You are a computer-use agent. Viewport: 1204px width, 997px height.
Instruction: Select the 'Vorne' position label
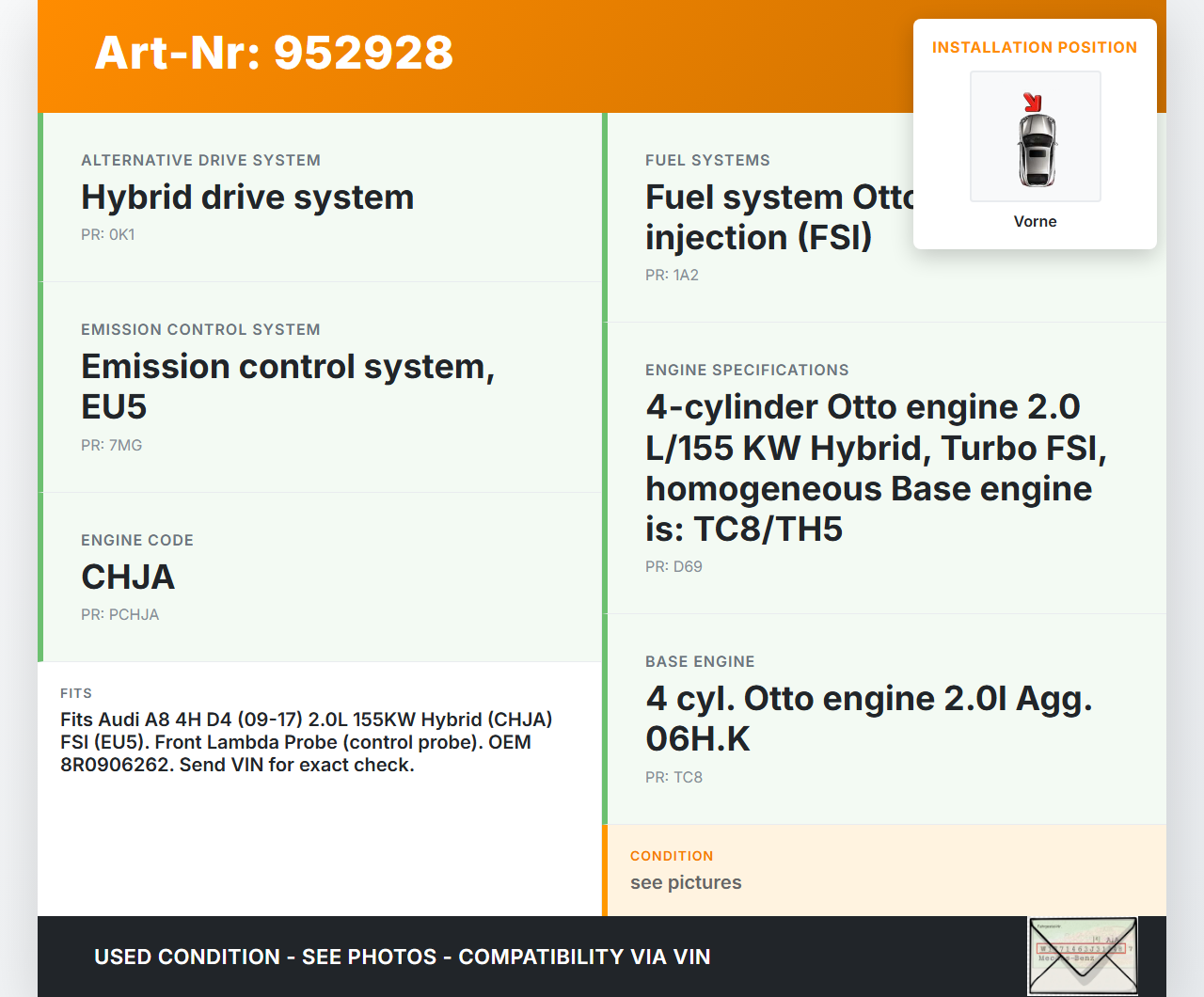click(1035, 221)
